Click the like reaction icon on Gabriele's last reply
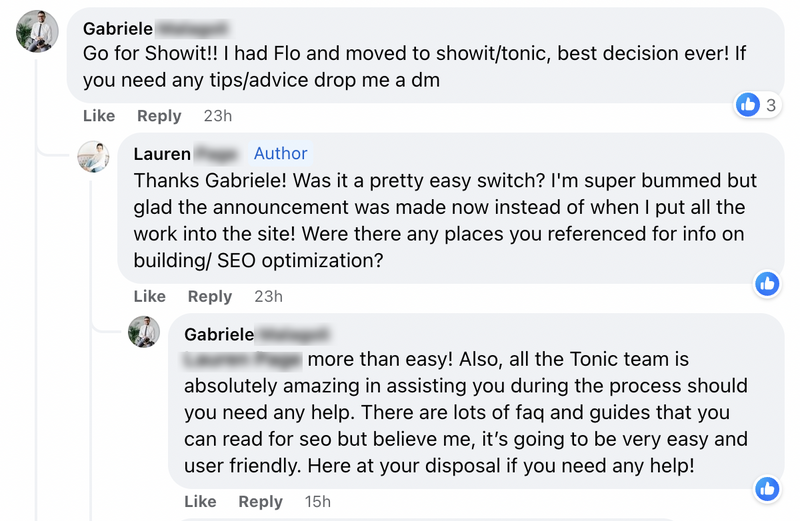The image size is (800, 521). click(767, 489)
